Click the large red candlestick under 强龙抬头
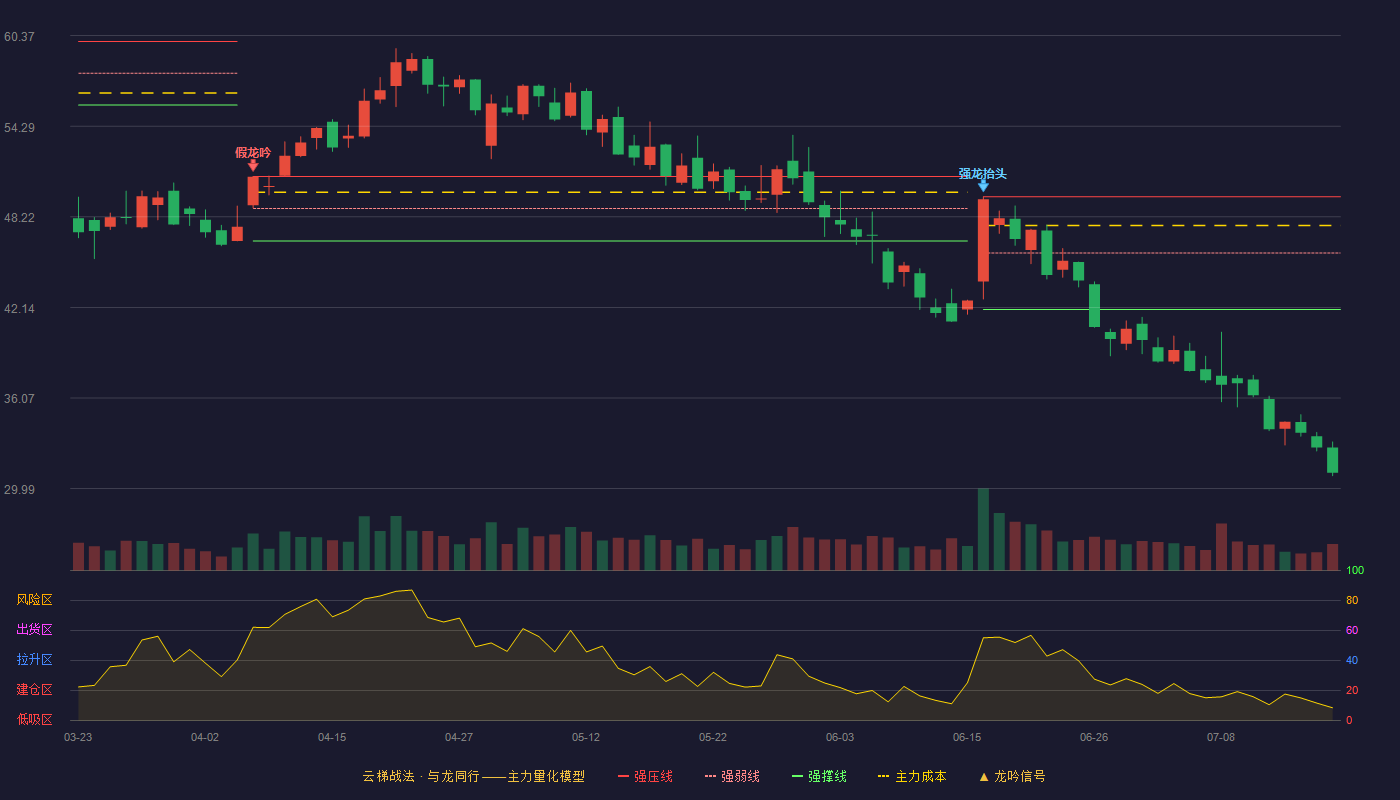This screenshot has height=800, width=1400. (x=983, y=240)
